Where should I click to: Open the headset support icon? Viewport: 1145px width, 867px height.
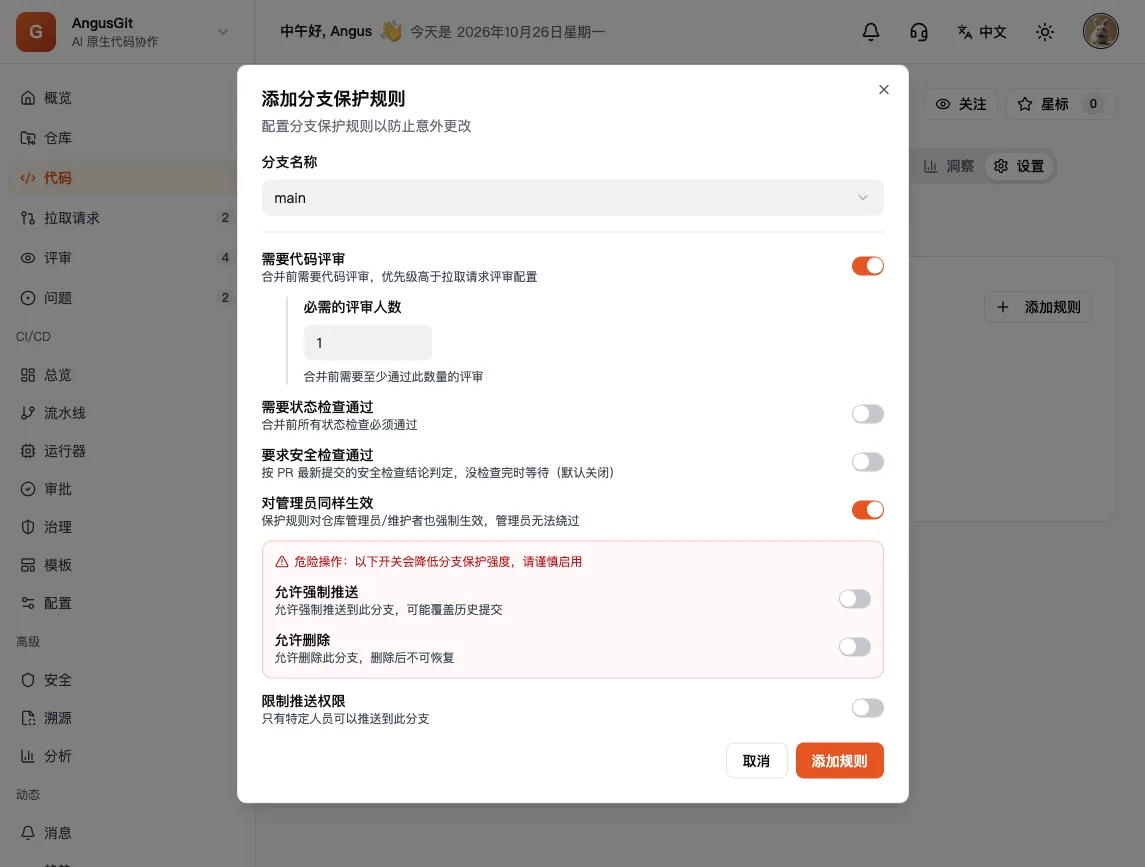919,31
